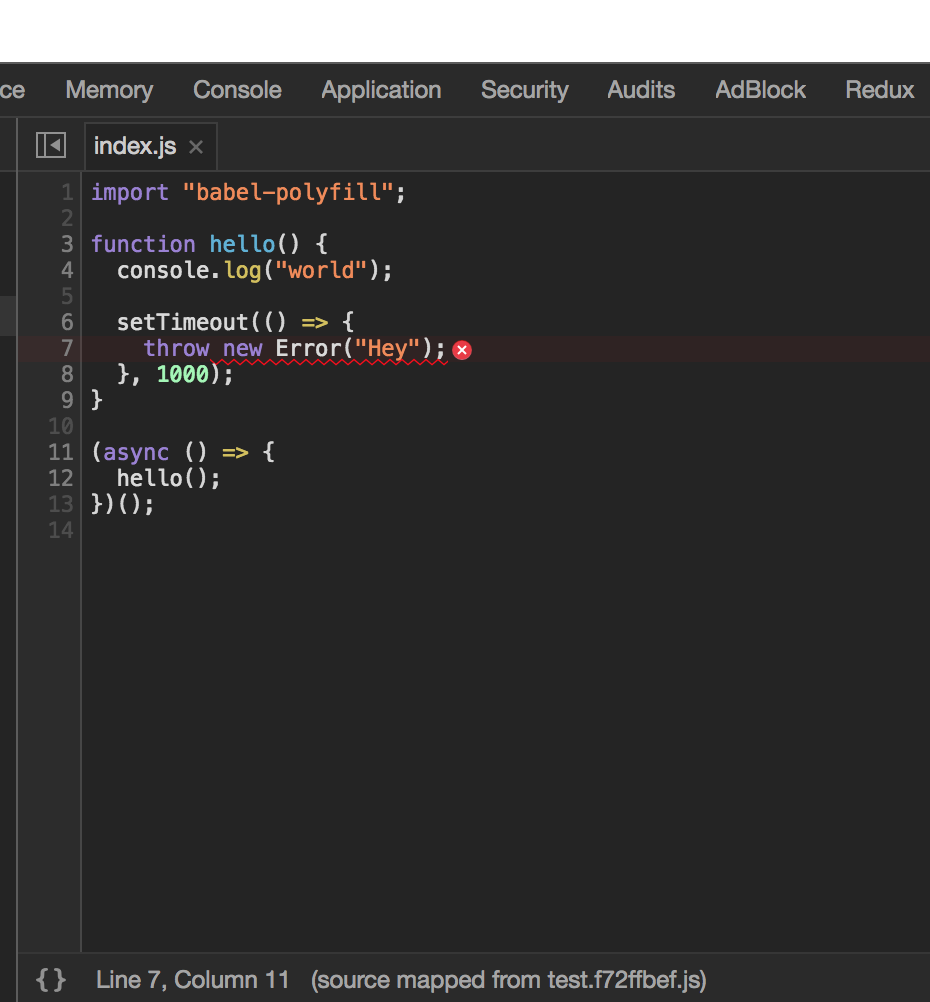This screenshot has width=930, height=1002.
Task: Click the red error icon on line 7
Action: tap(461, 349)
